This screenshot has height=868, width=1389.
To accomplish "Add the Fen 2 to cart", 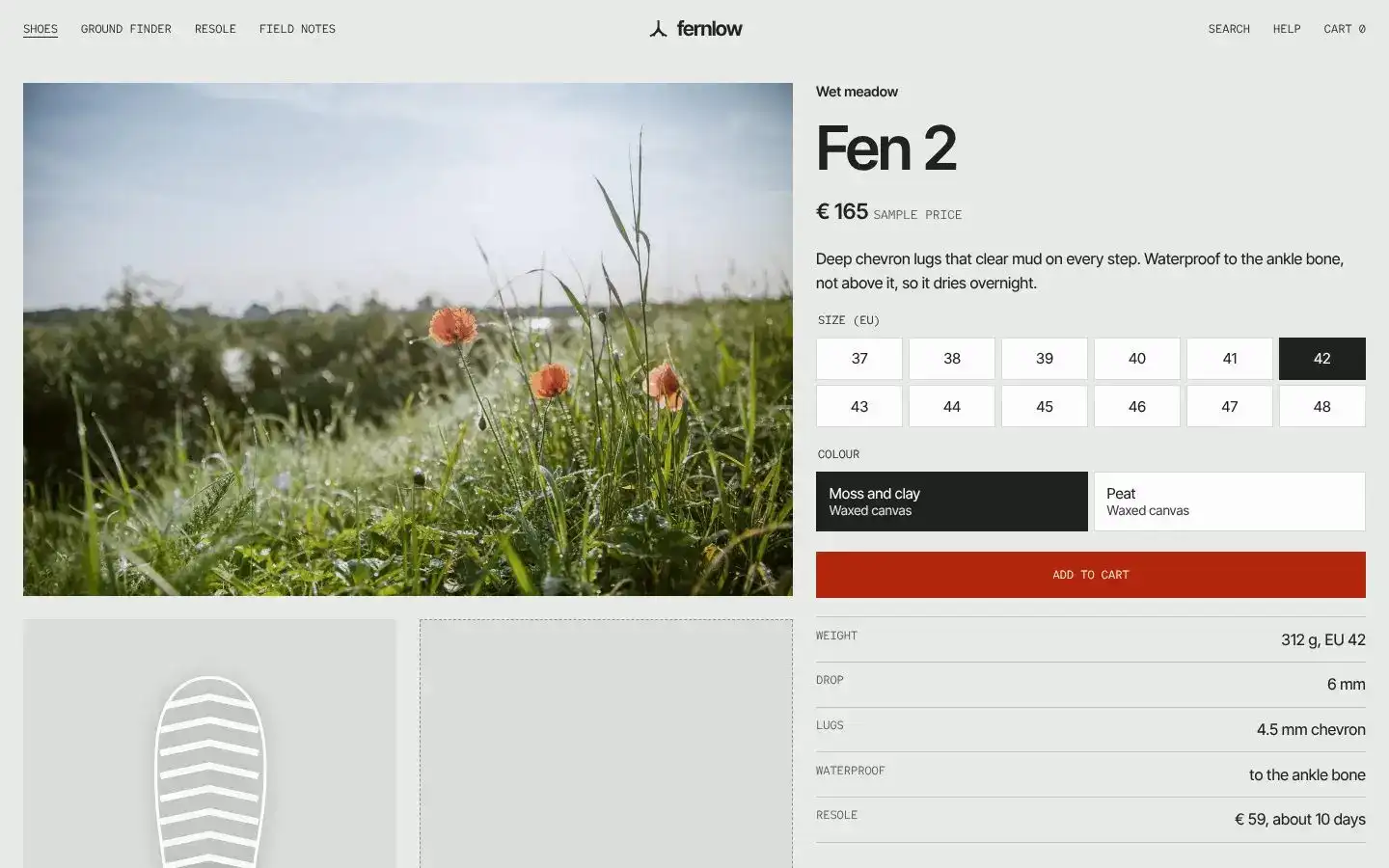I will [1091, 575].
